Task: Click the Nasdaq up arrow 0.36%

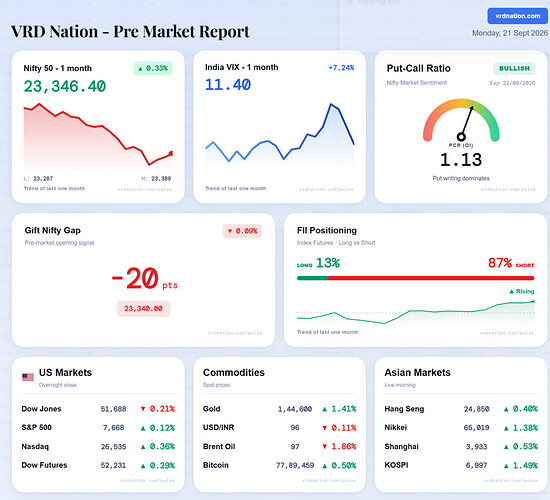Action: click(157, 447)
